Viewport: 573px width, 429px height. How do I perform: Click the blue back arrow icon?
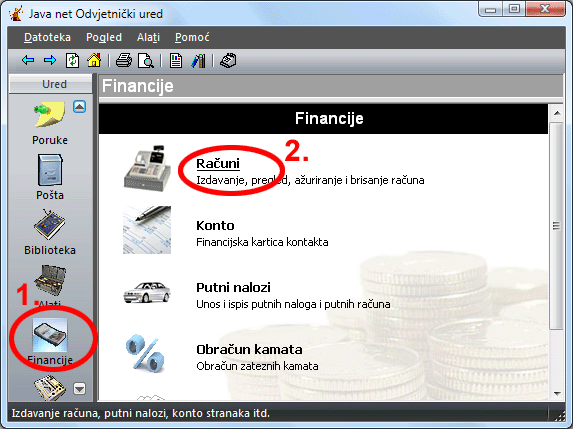tap(28, 60)
